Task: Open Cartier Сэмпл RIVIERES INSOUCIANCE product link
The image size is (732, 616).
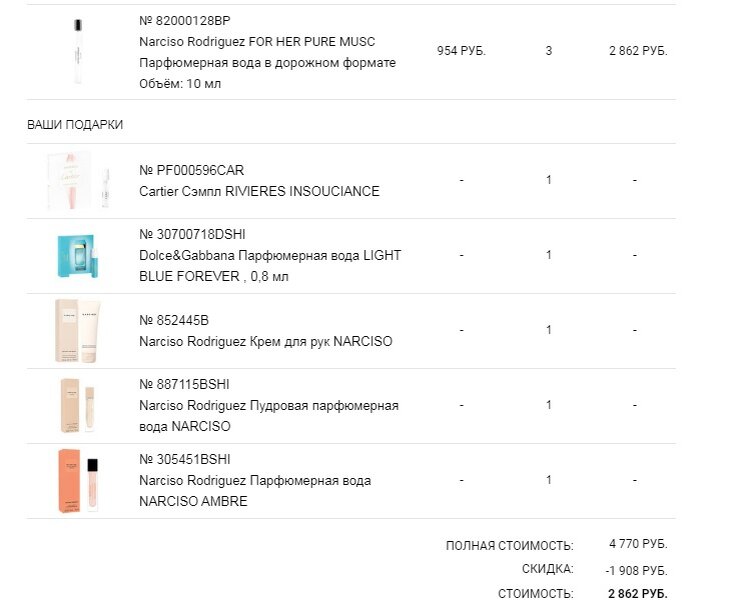Action: click(x=259, y=191)
